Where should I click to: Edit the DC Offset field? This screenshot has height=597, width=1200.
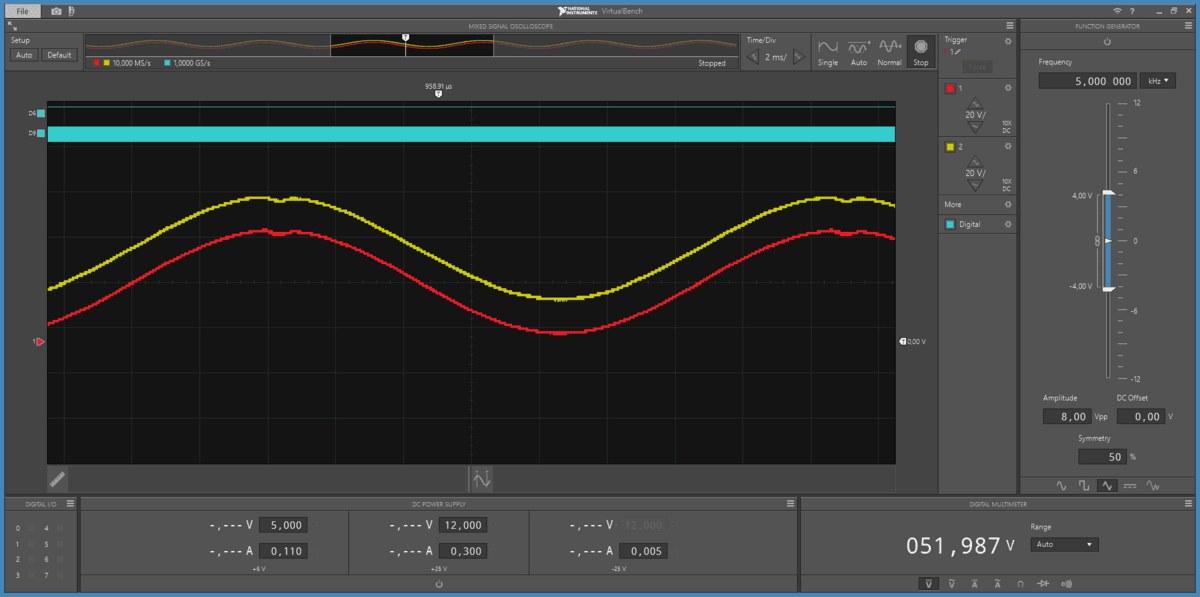pos(1140,416)
